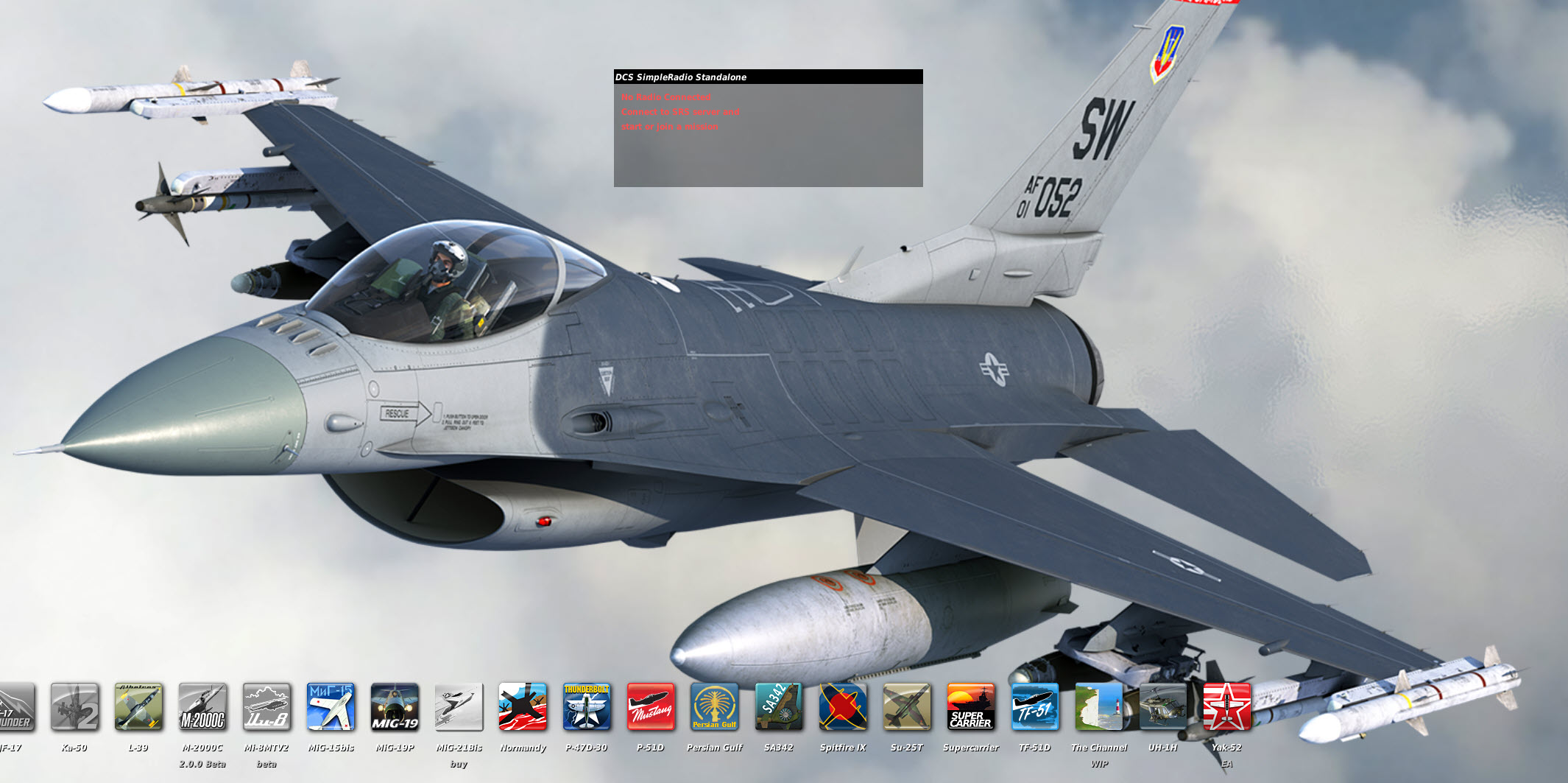Click the Spitfire IX module icon
Screen dimensions: 1568x783
[843, 707]
